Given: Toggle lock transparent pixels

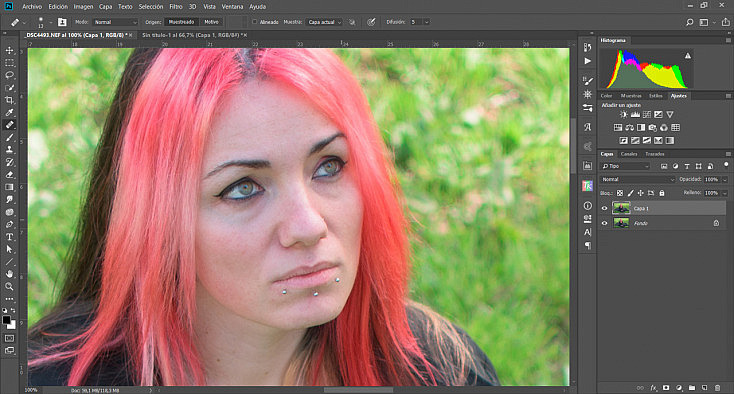Looking at the screenshot, I should pyautogui.click(x=620, y=193).
